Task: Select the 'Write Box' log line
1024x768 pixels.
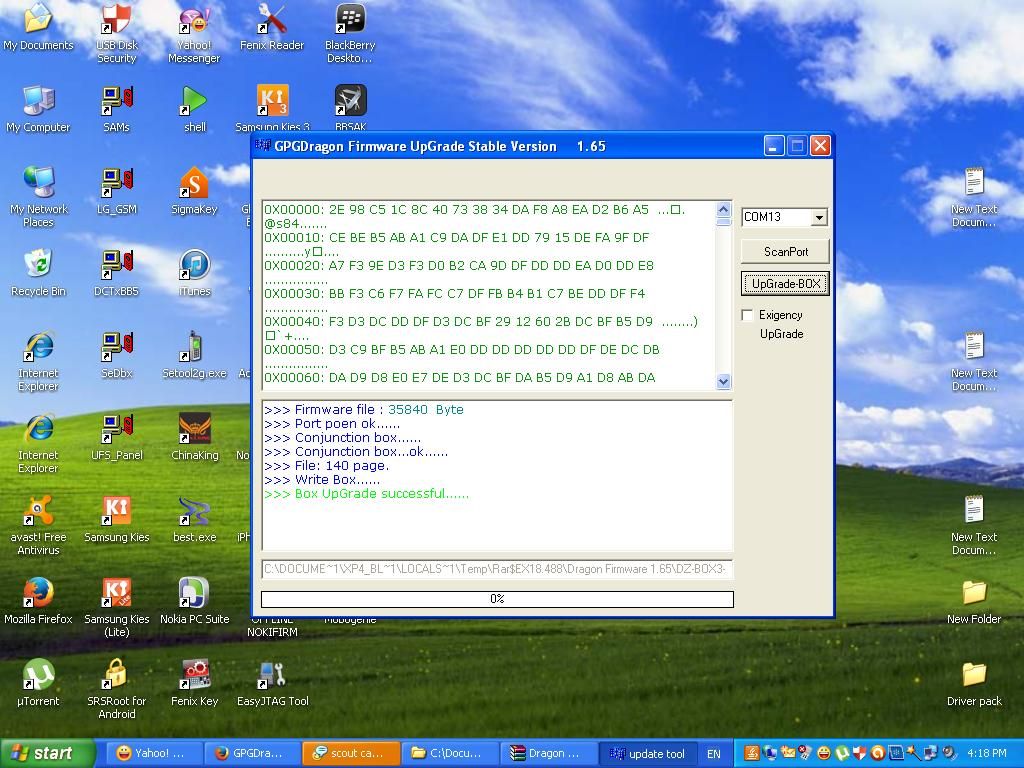Action: pos(322,480)
